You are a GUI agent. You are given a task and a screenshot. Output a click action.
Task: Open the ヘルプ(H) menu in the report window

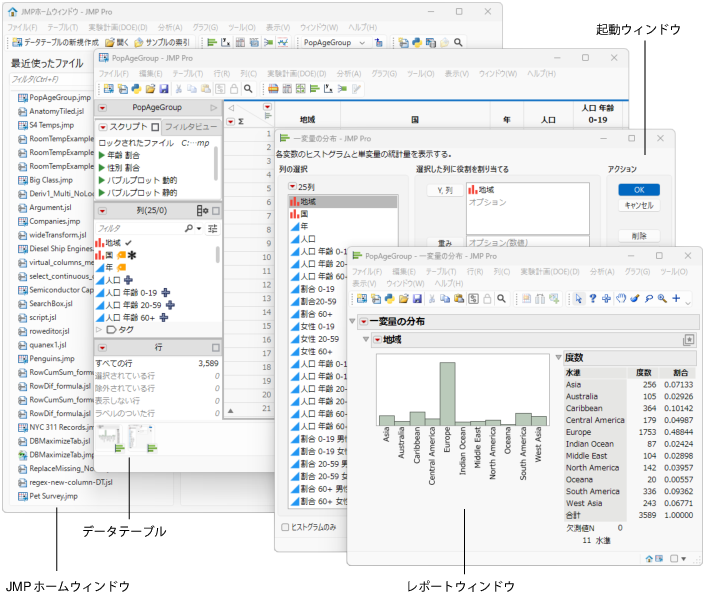(449, 283)
